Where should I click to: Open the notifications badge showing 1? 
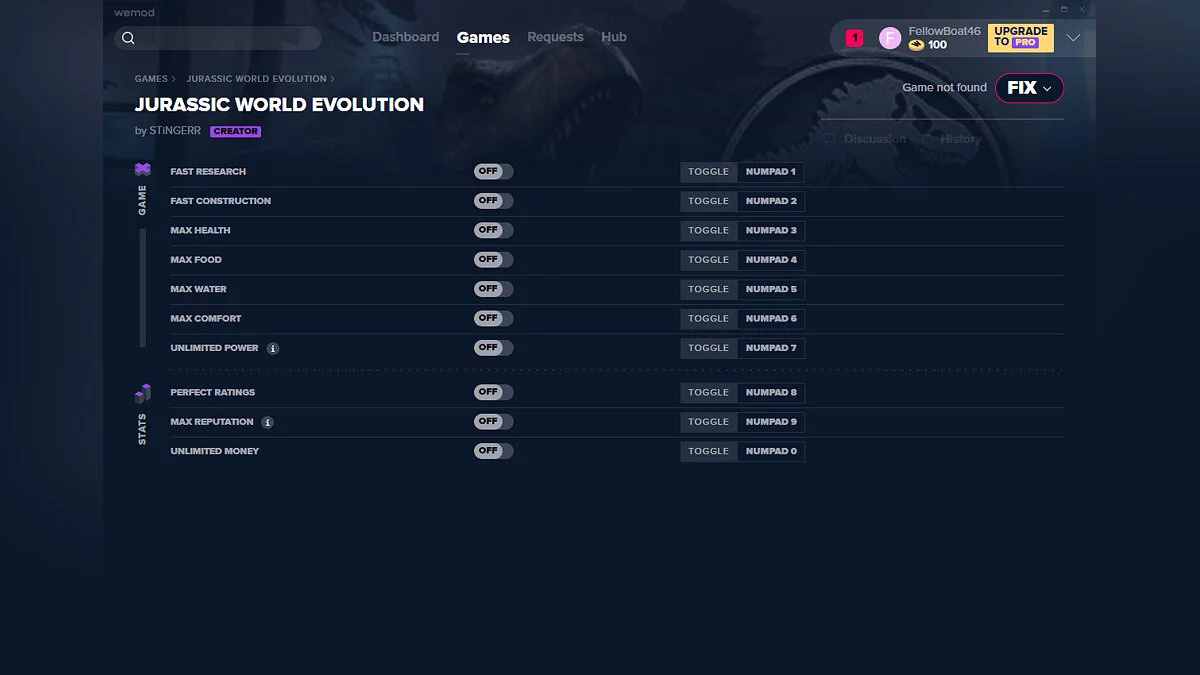854,38
